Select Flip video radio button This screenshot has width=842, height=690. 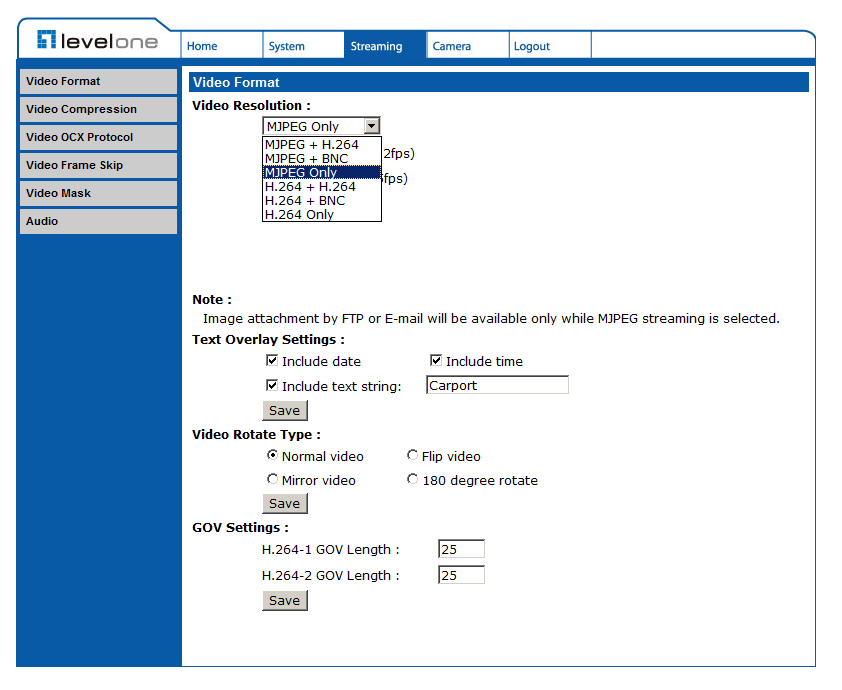pyautogui.click(x=412, y=455)
